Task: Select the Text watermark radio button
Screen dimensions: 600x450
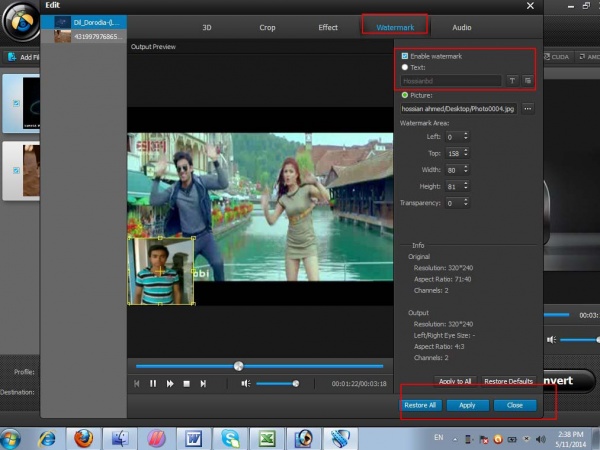Action: [x=404, y=67]
